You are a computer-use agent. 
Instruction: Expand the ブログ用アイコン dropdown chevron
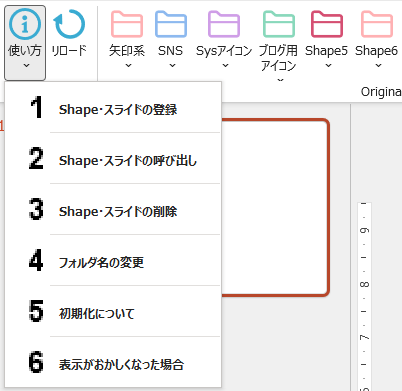point(280,80)
